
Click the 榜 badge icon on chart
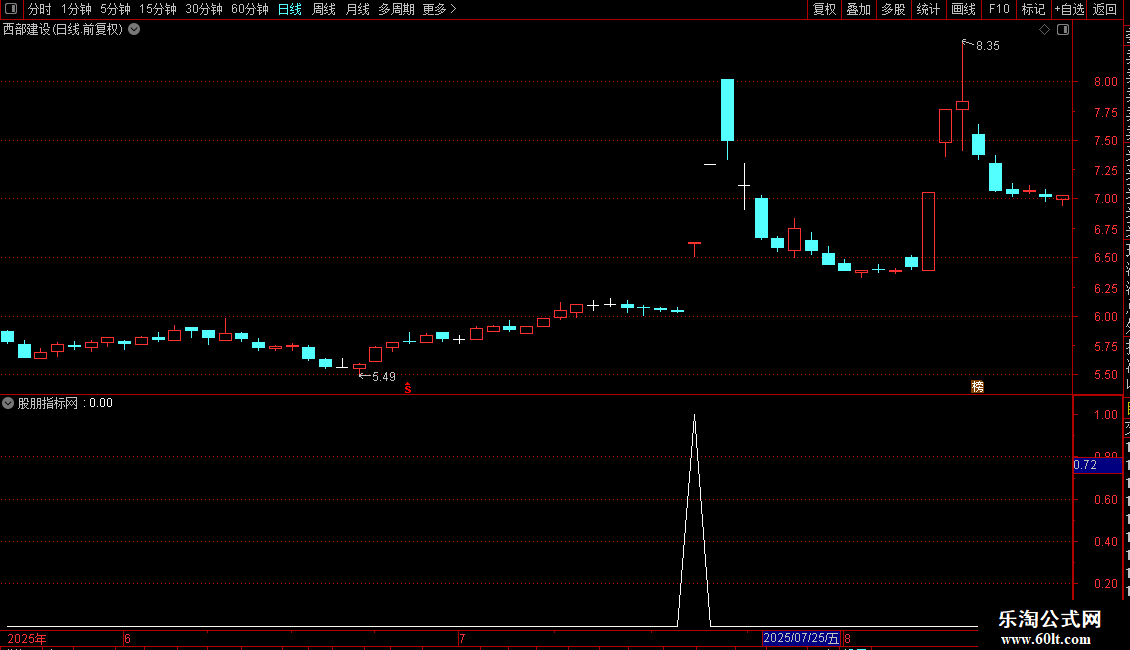[x=977, y=387]
